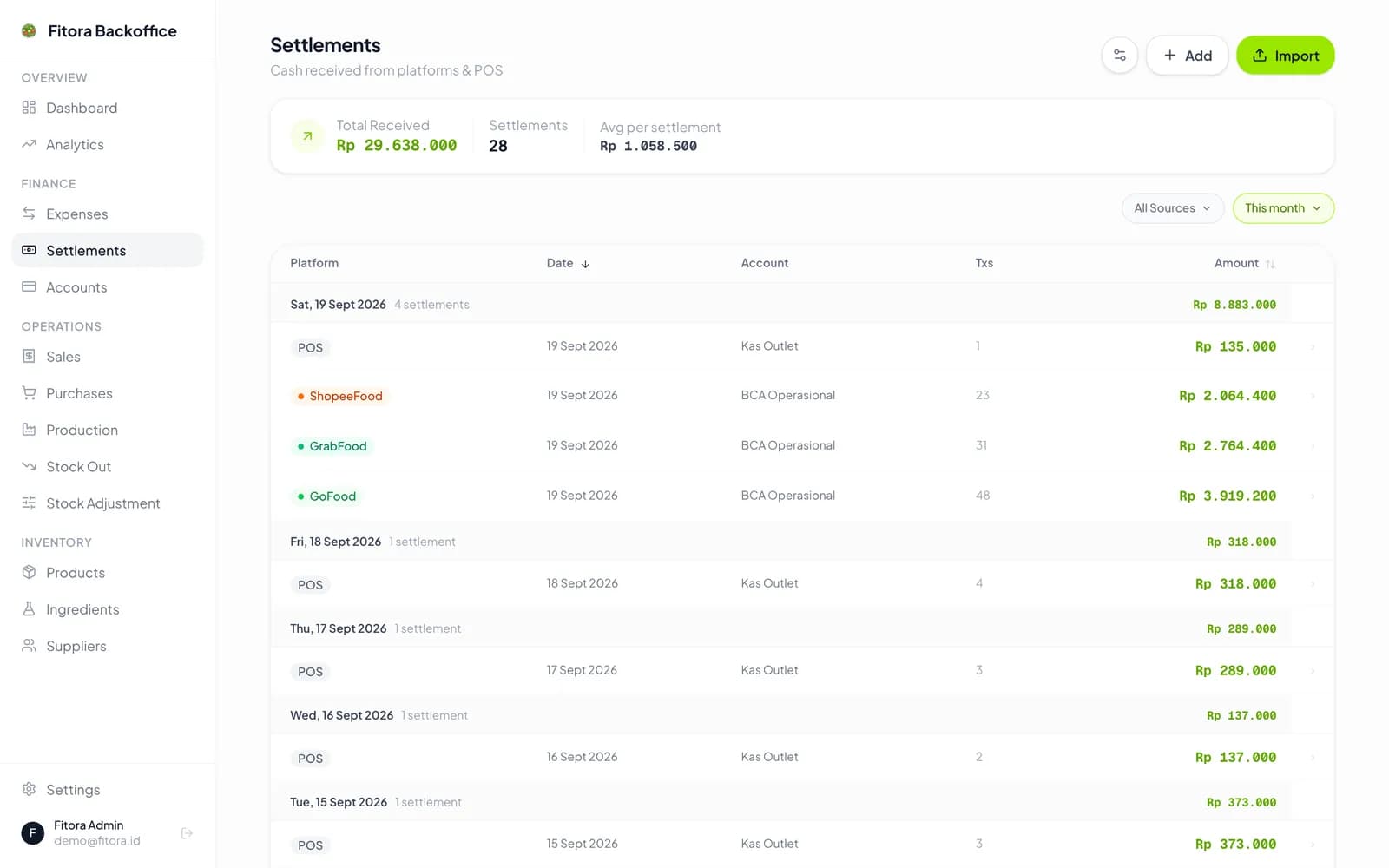Open Analytics via its chart icon

(29, 144)
